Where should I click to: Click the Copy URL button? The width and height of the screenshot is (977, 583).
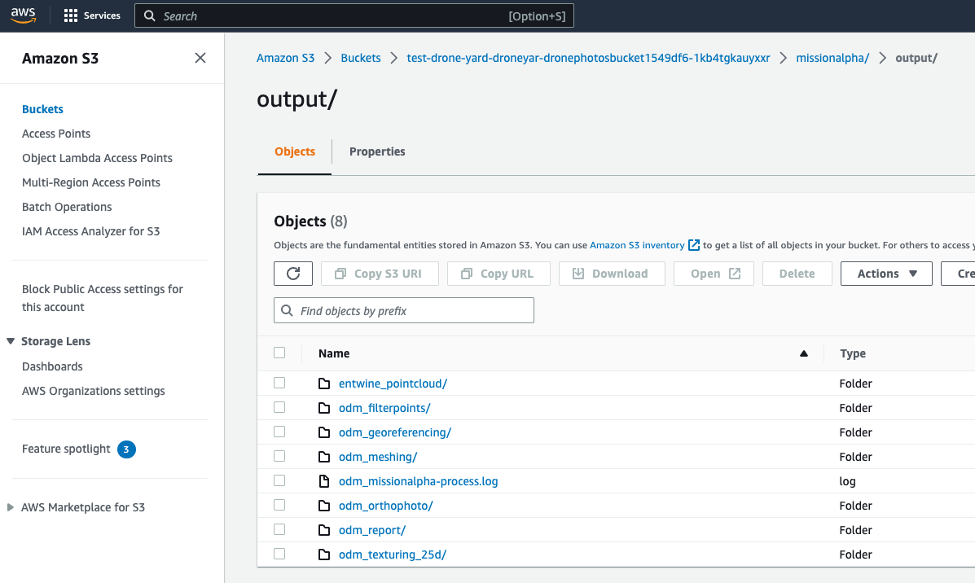point(498,273)
